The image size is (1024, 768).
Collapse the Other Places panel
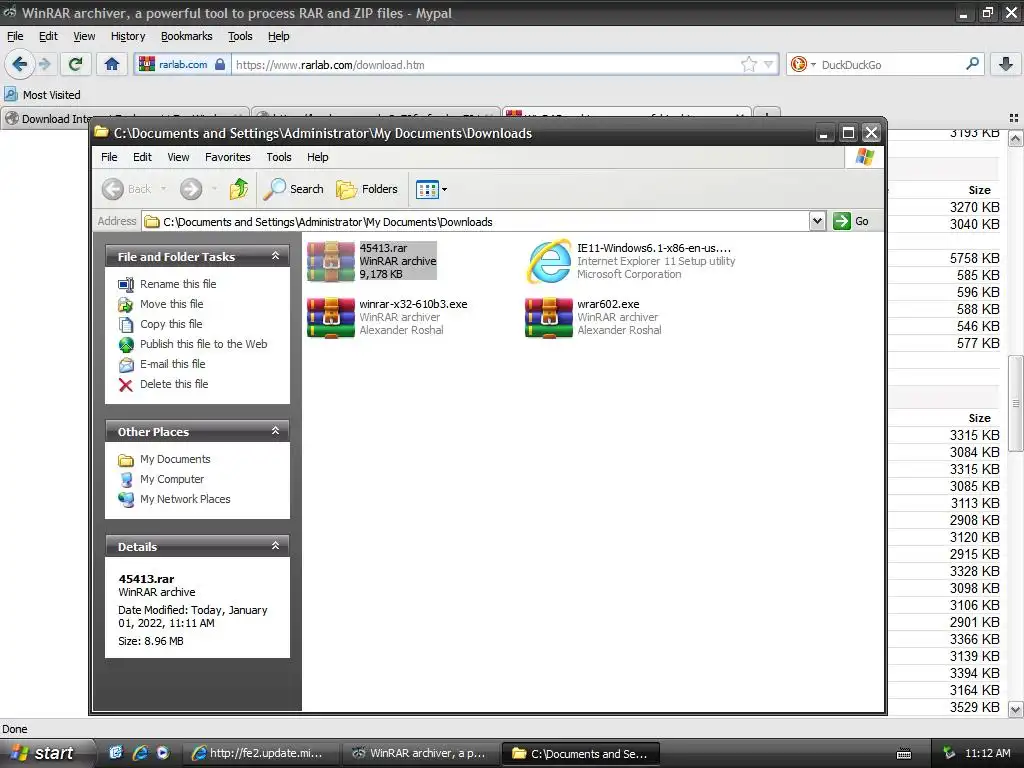coord(276,431)
